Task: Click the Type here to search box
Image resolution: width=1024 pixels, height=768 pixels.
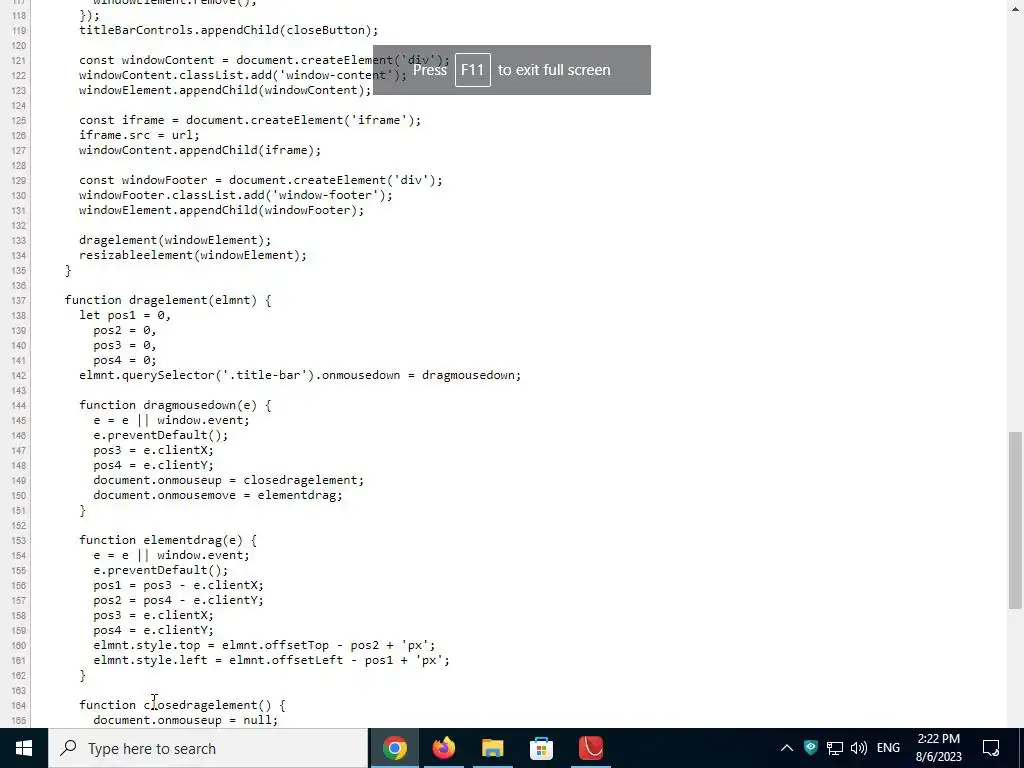Action: pyautogui.click(x=208, y=748)
